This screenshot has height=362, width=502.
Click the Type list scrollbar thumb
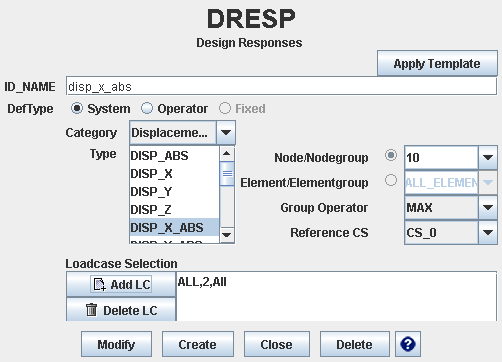tap(227, 174)
